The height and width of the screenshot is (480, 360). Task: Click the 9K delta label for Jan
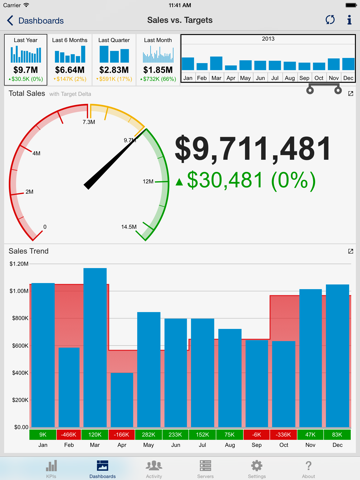43,435
